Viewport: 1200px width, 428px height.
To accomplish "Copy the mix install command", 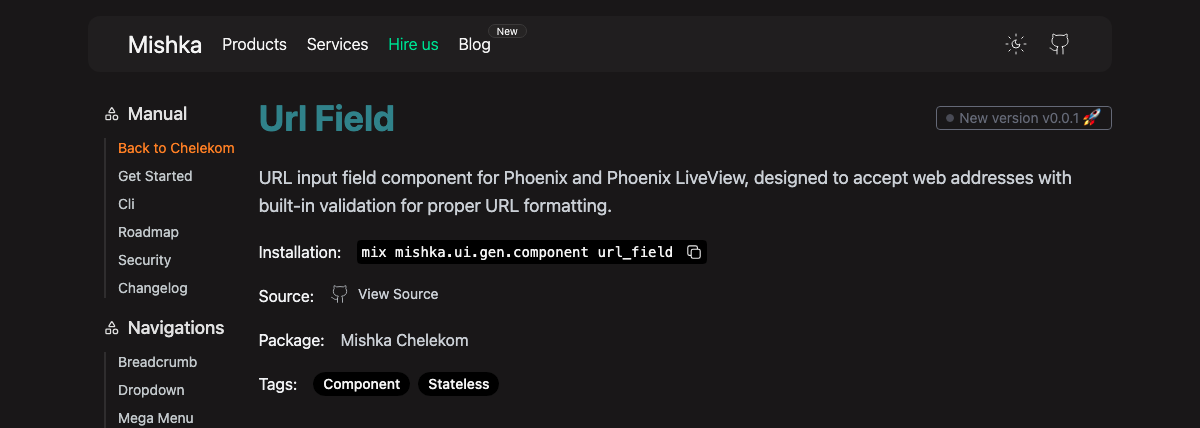I will pos(694,252).
